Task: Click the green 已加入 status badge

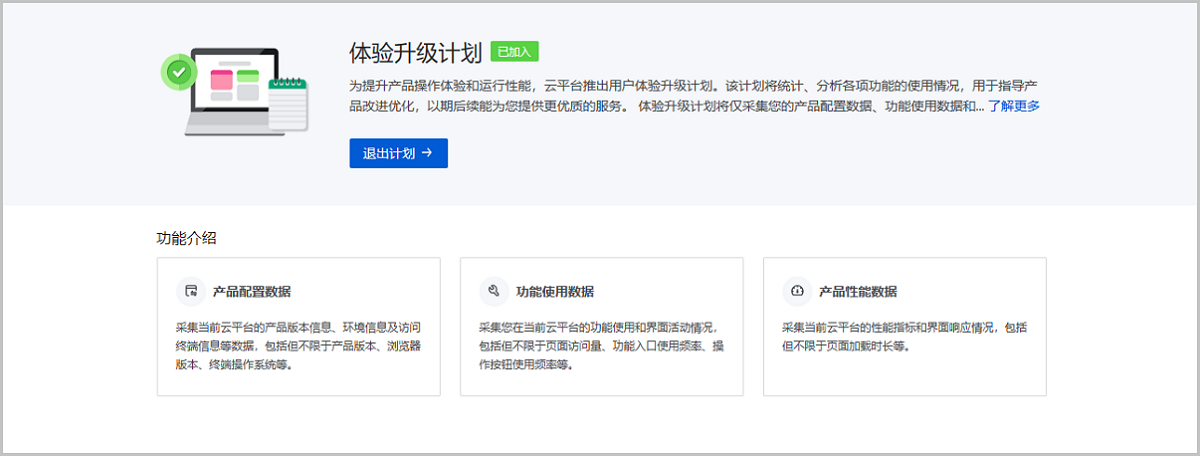Action: [x=515, y=52]
